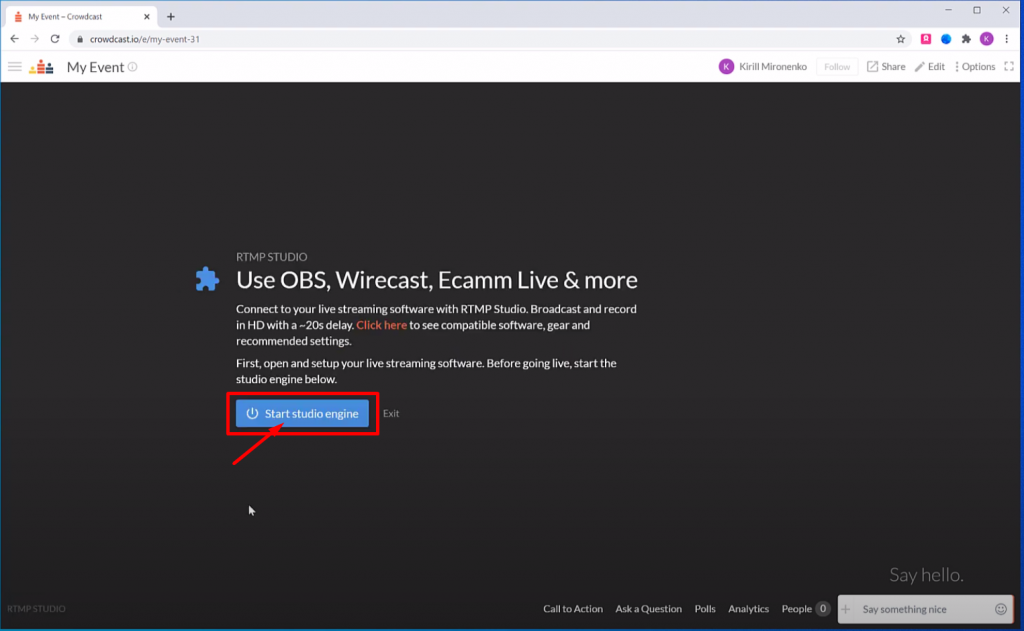This screenshot has height=631, width=1024.
Task: Toggle fullscreen mode icon
Action: pos(1009,67)
